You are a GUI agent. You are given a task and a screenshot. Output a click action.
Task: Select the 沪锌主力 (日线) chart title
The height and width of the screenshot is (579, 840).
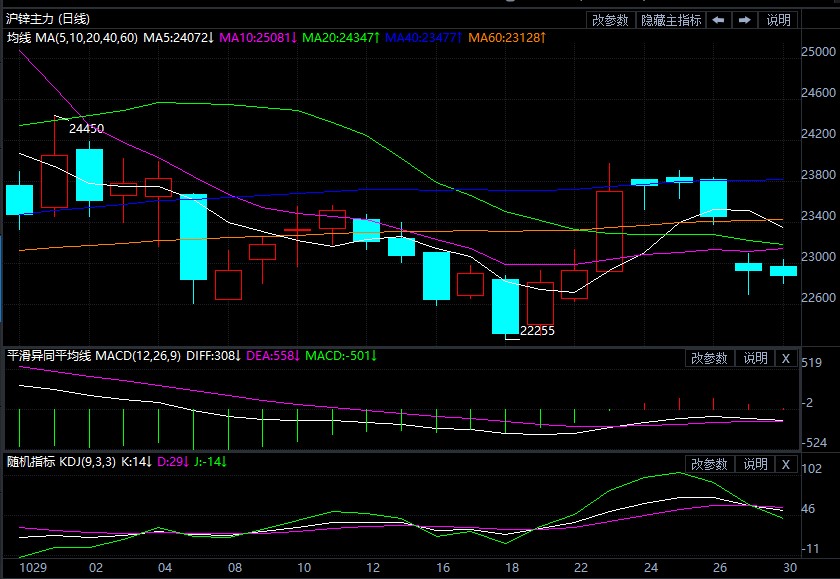coord(48,19)
